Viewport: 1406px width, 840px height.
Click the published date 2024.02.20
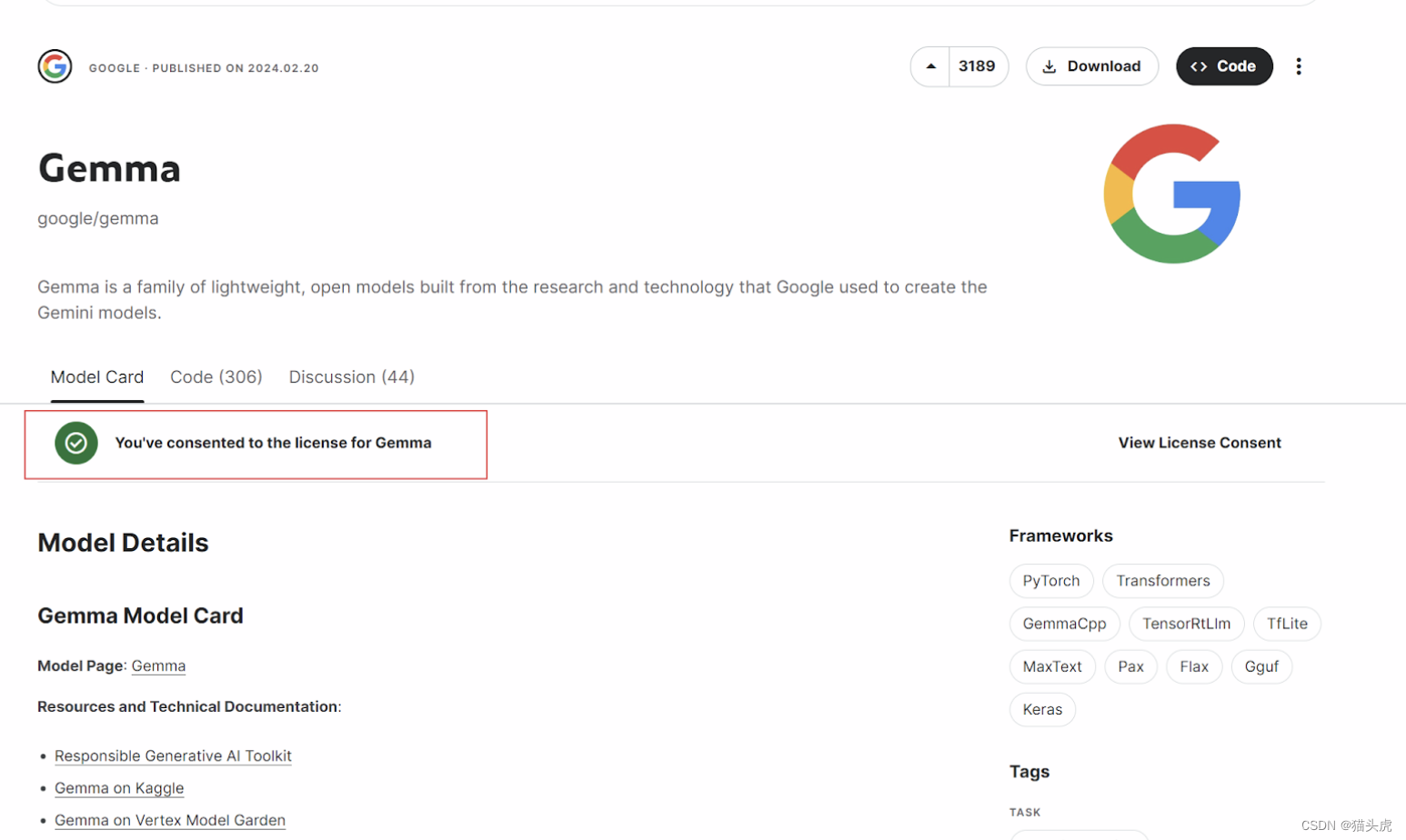pyautogui.click(x=283, y=68)
